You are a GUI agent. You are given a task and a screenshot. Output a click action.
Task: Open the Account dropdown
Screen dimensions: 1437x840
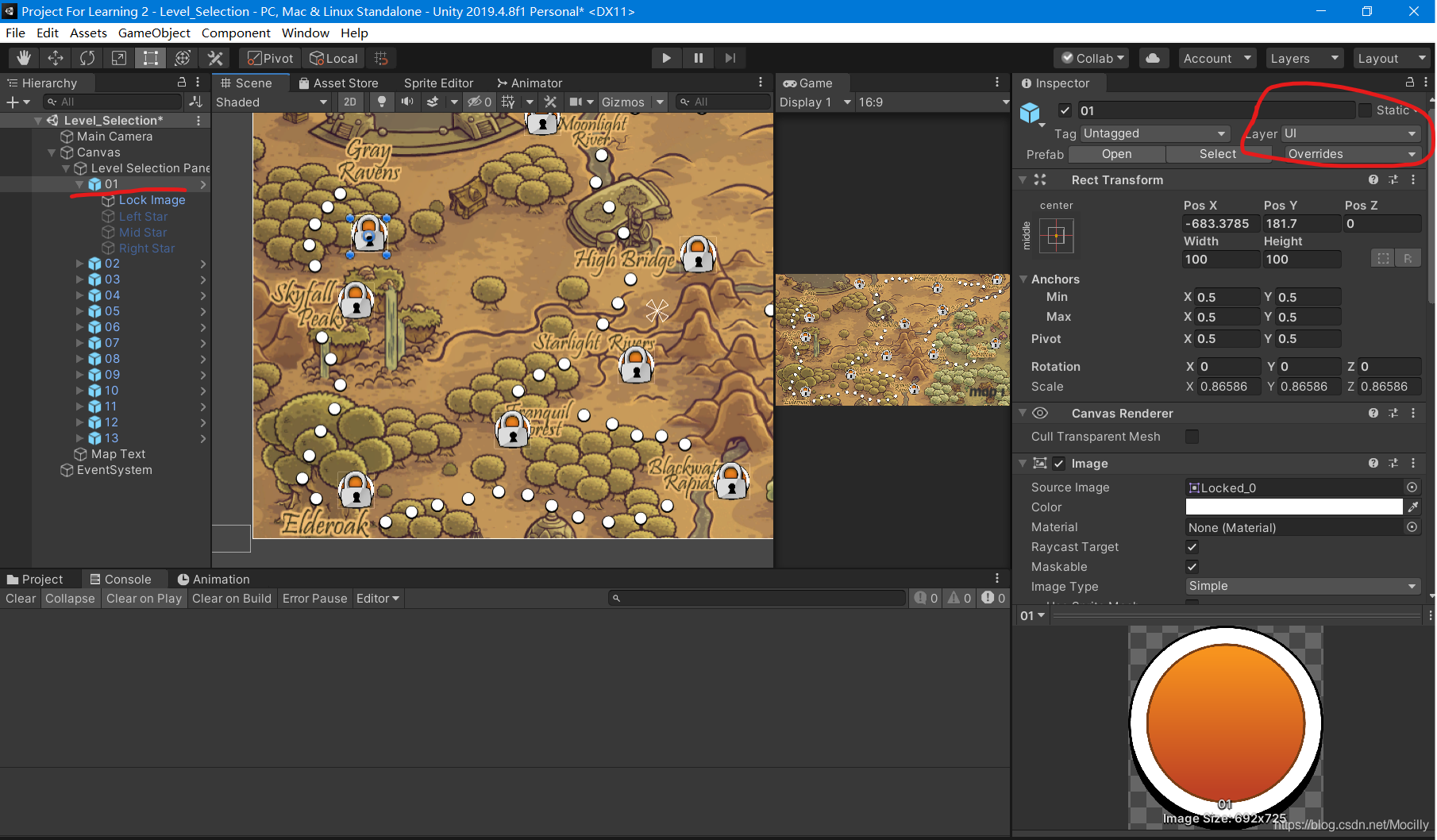1216,58
